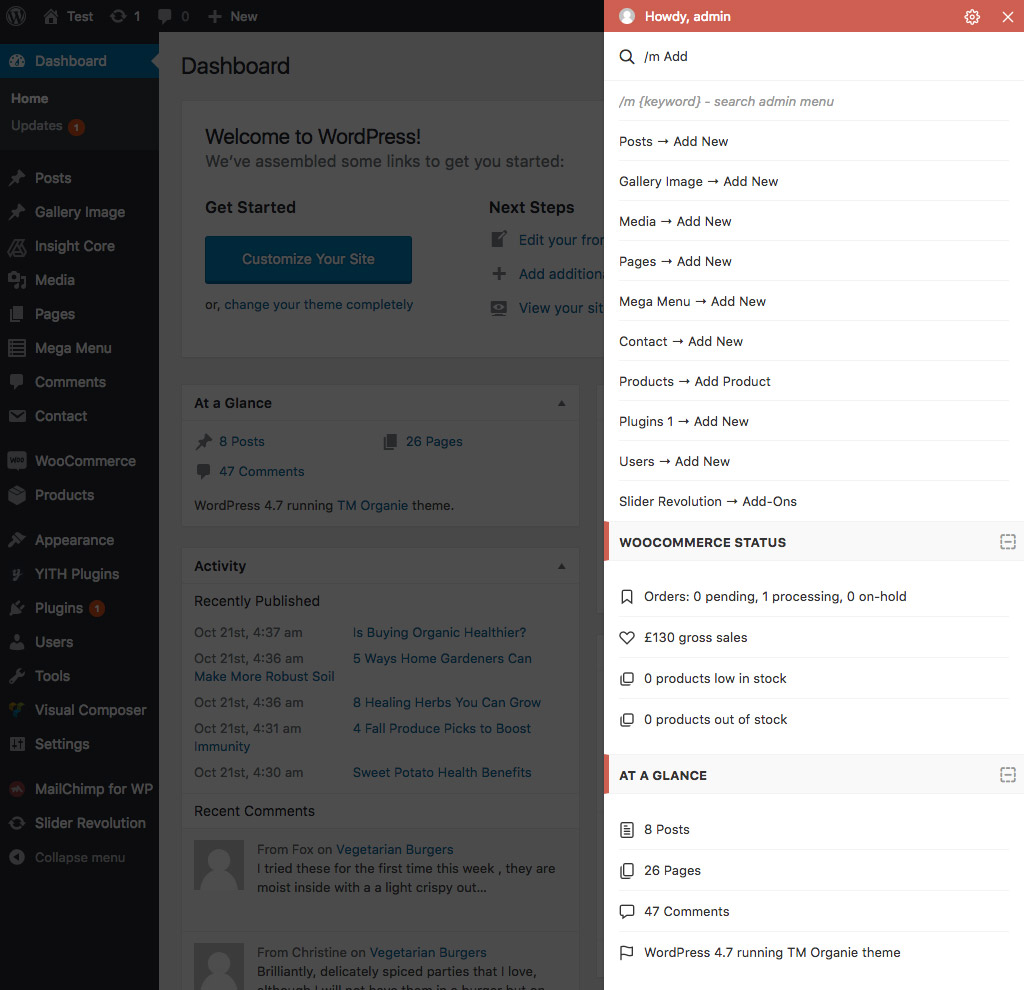Click Fox's commenter avatar thumbnail
Image resolution: width=1024 pixels, height=990 pixels.
point(219,865)
